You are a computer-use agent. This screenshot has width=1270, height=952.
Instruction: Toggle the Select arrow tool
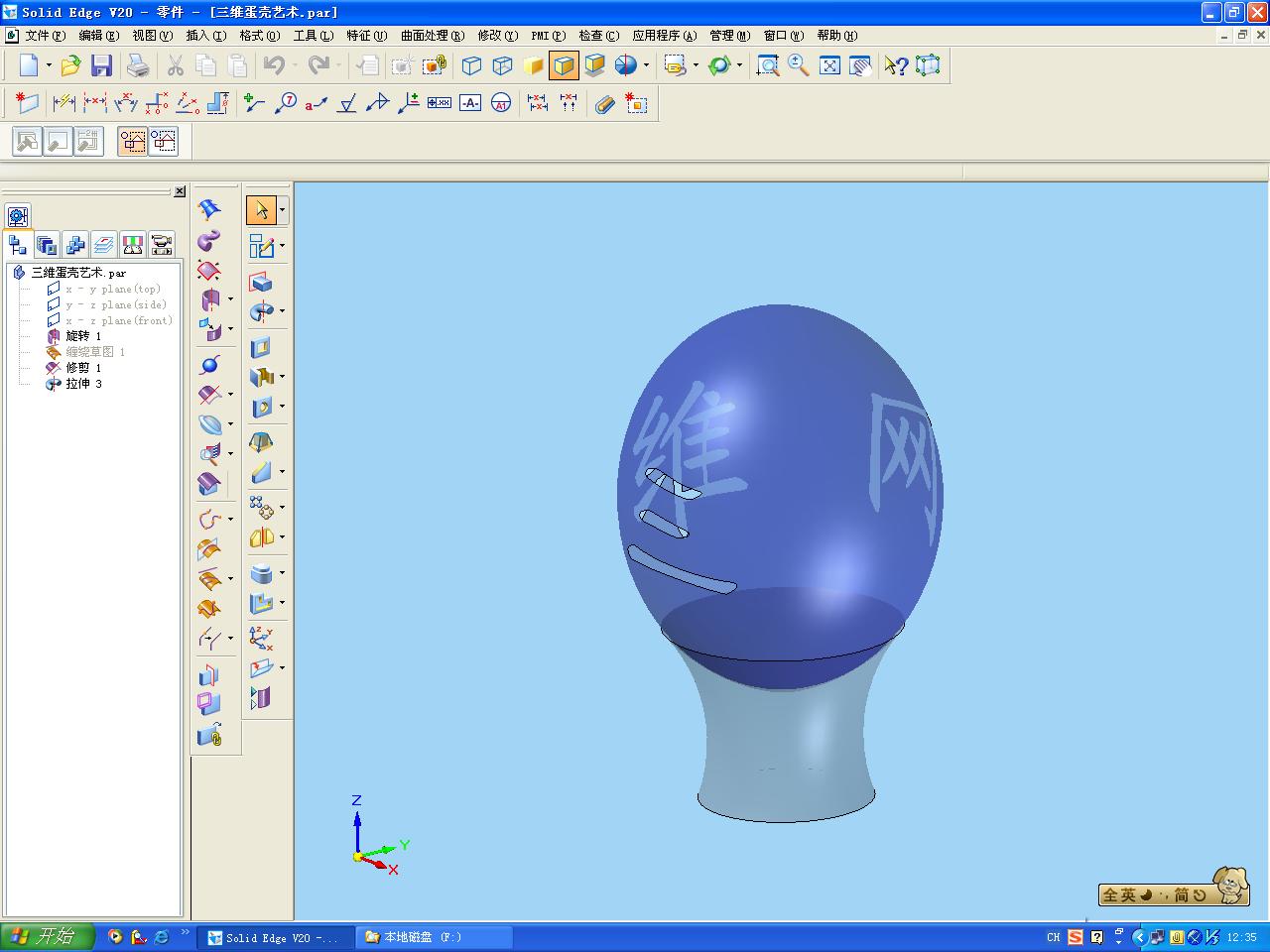(x=261, y=210)
